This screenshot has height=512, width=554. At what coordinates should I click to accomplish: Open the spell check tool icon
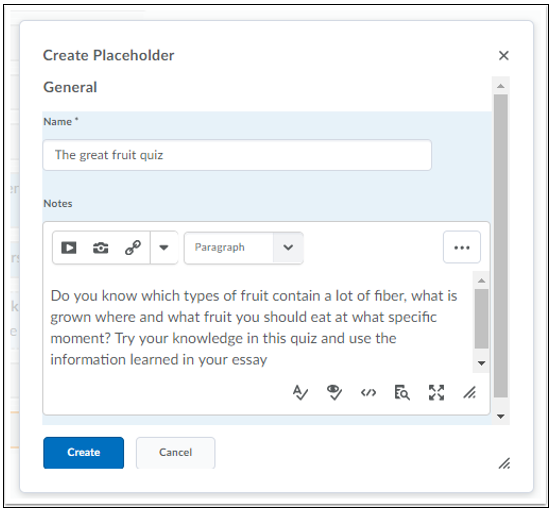[300, 393]
